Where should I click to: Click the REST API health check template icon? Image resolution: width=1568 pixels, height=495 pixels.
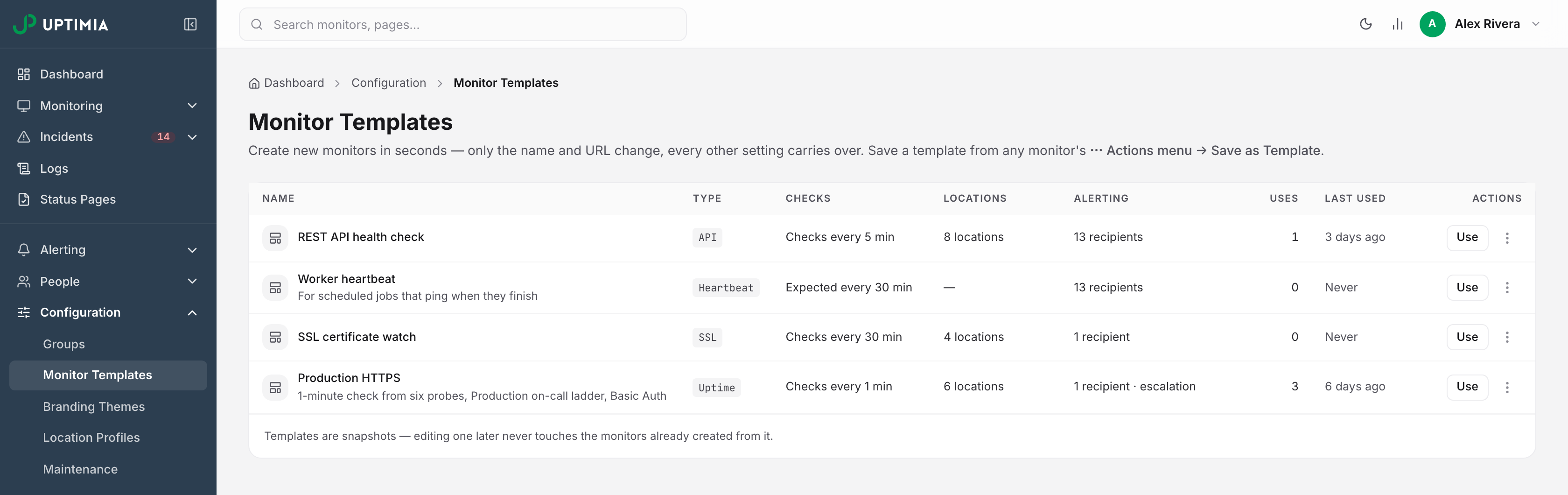tap(275, 238)
